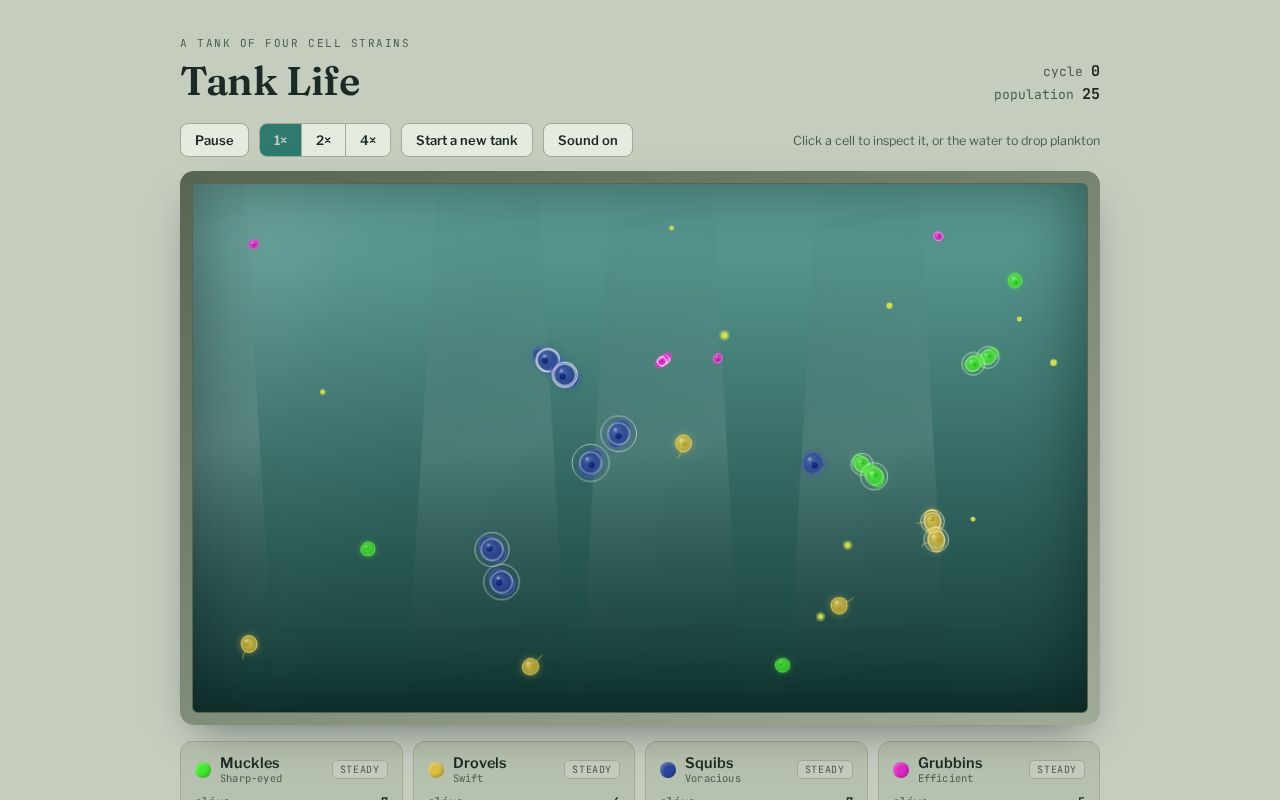Inspect the yellow Drovel cell near bottom-right plankton
This screenshot has width=1280, height=800.
click(x=839, y=606)
